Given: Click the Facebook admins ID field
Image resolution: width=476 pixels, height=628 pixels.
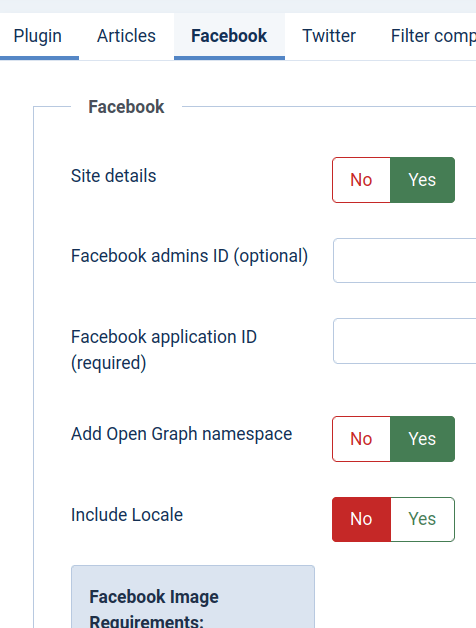Looking at the screenshot, I should 405,260.
